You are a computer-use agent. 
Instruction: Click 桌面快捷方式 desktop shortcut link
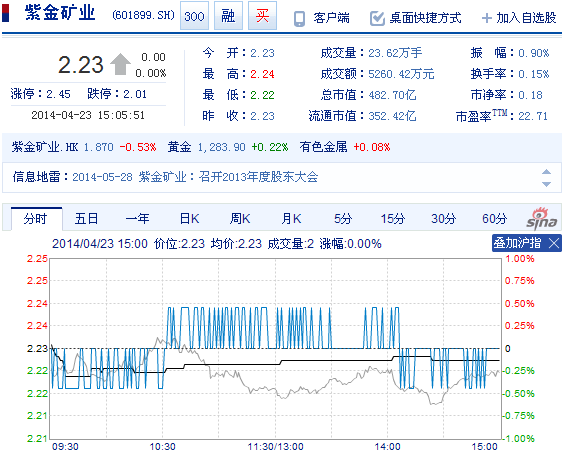(x=425, y=18)
